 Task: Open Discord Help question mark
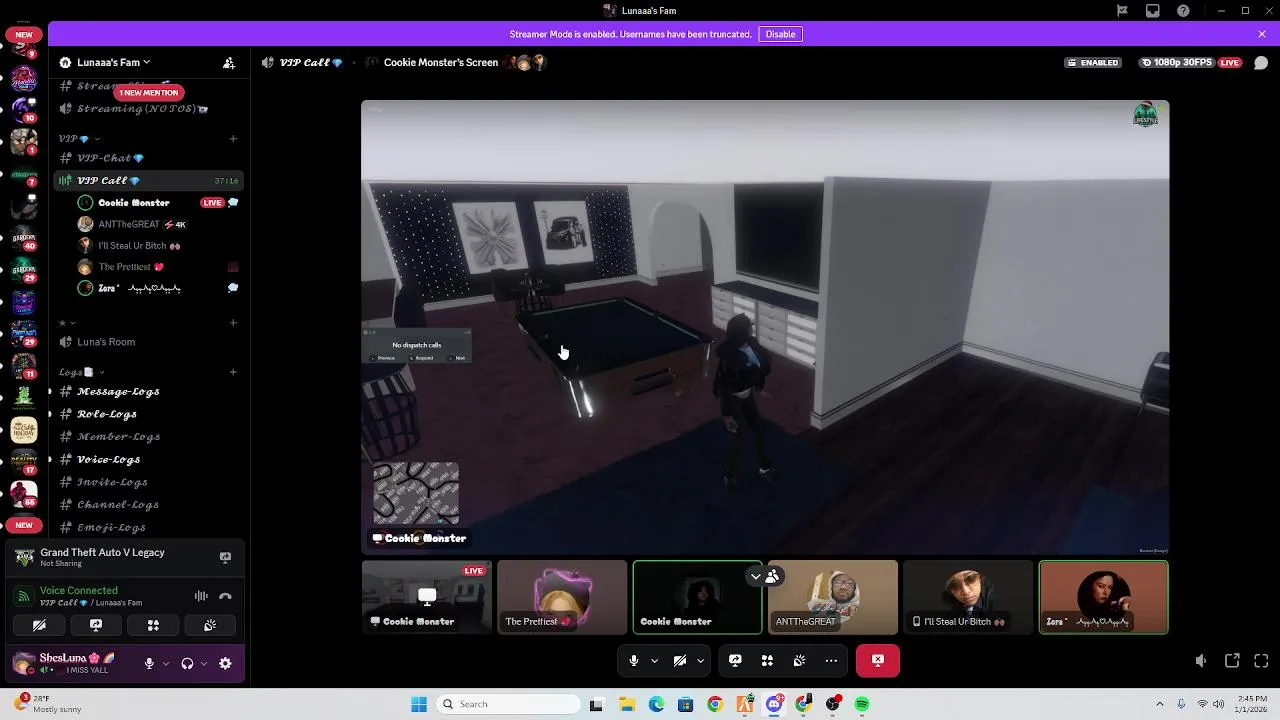[x=1184, y=11]
